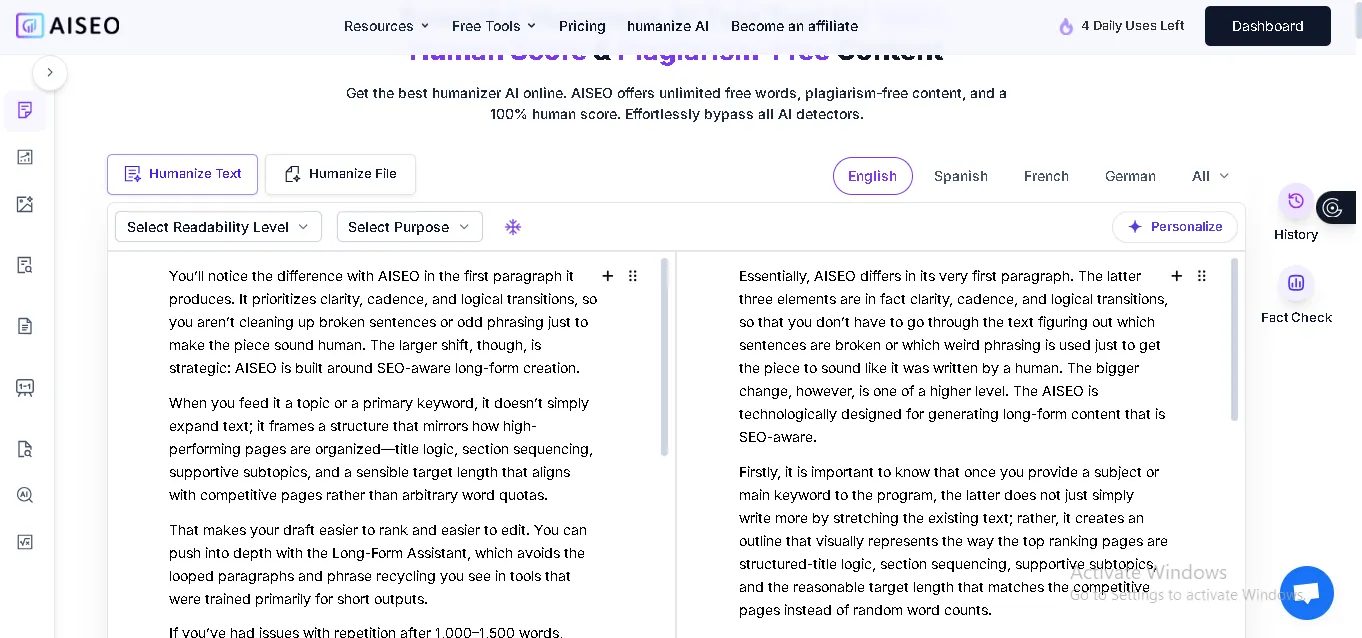Viewport: 1362px width, 638px height.
Task: Click plus icon in input text panel
Action: [607, 276]
